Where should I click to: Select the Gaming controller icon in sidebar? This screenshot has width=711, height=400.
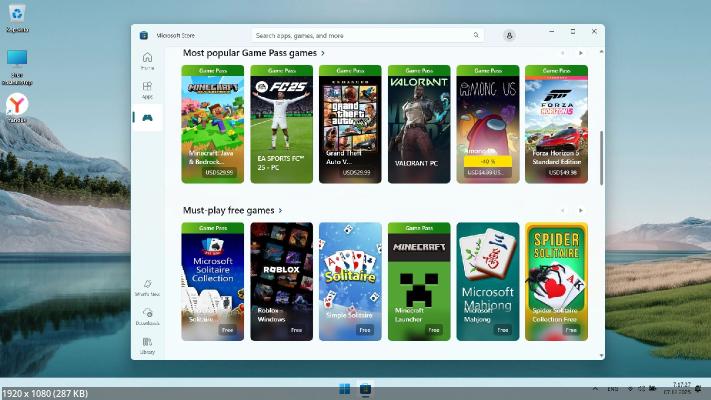(x=147, y=118)
